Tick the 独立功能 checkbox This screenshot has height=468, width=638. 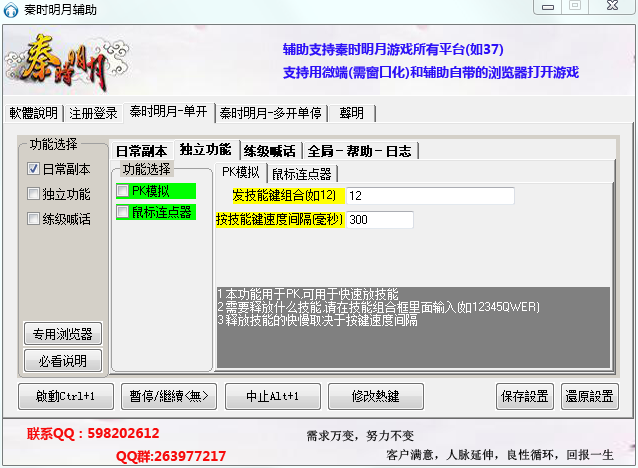[x=33, y=194]
